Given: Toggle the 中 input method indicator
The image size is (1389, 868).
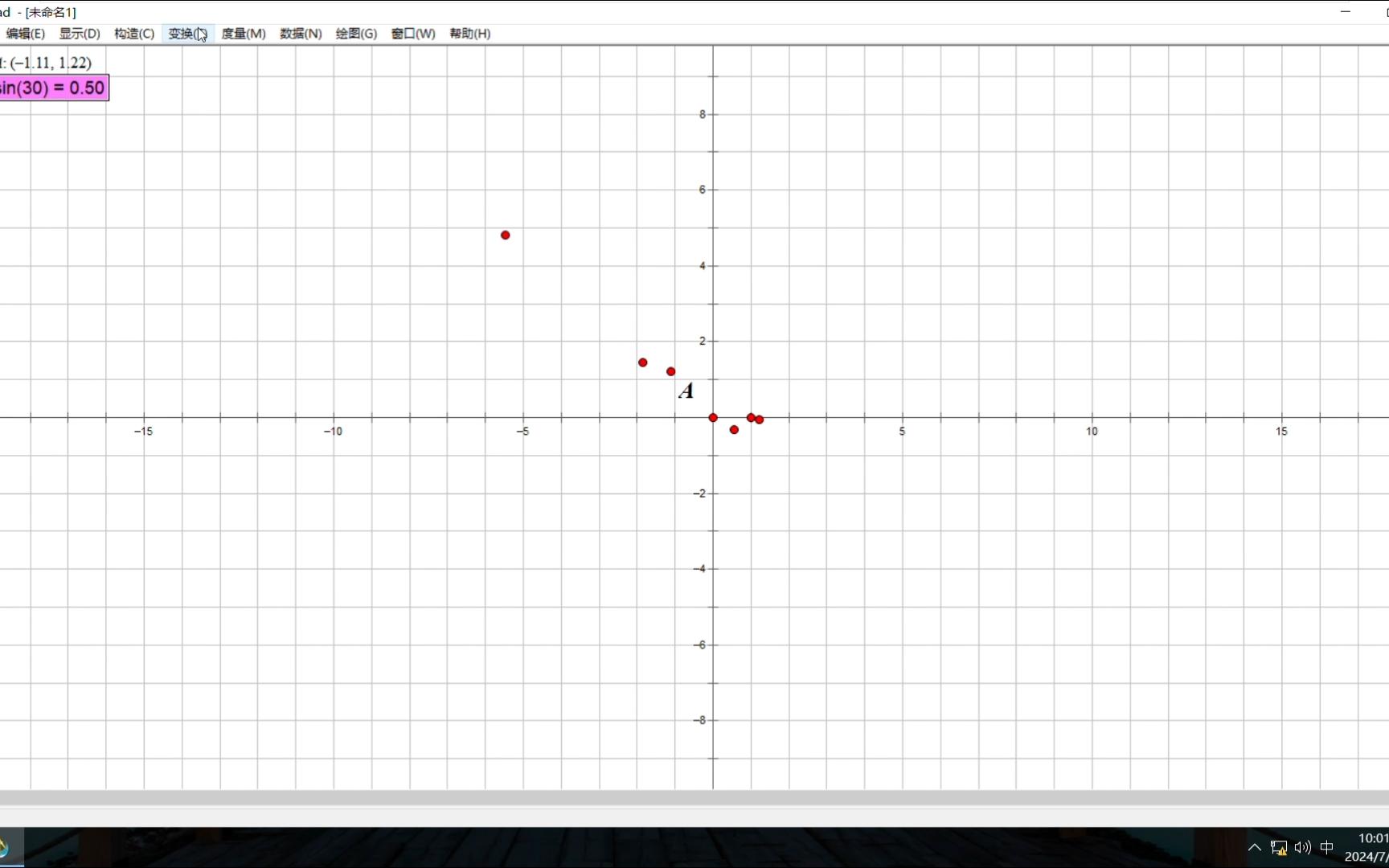Looking at the screenshot, I should pyautogui.click(x=1327, y=848).
